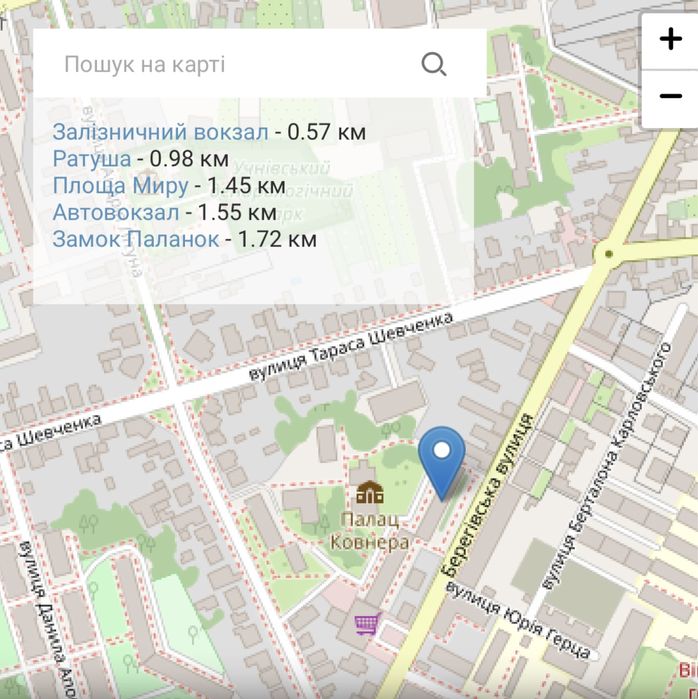Zoom in with the plus button
The height and width of the screenshot is (699, 698).
670,39
